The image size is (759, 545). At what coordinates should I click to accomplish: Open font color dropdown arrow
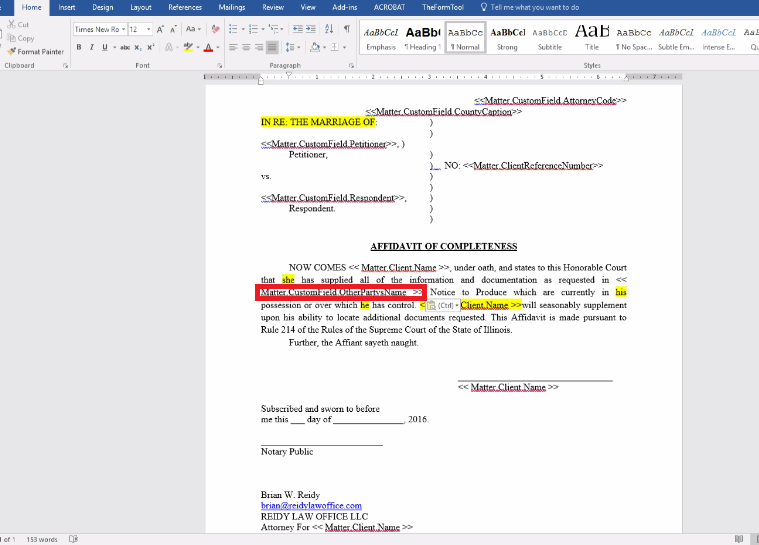(218, 47)
